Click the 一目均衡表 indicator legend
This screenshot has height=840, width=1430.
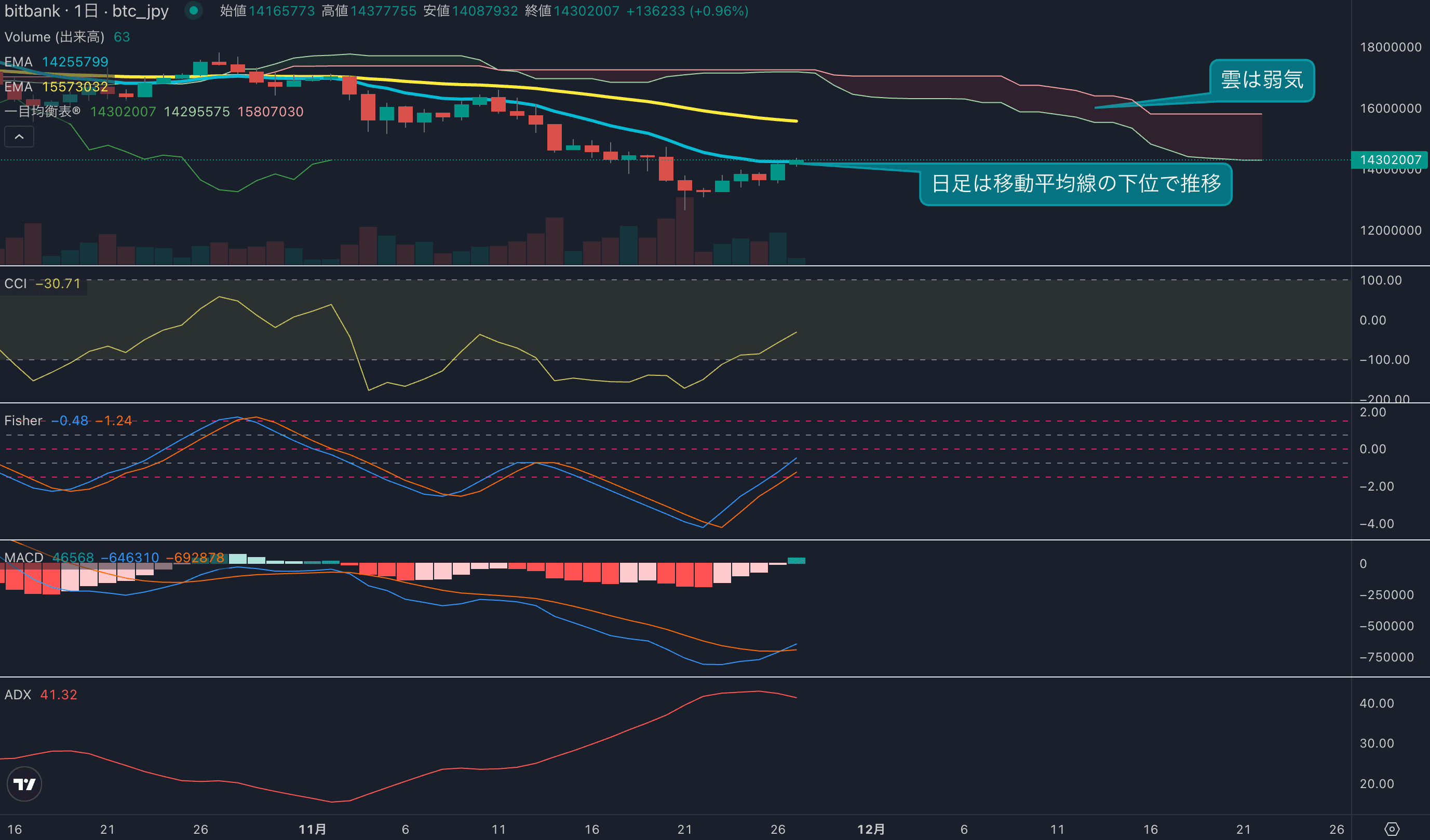[x=43, y=112]
